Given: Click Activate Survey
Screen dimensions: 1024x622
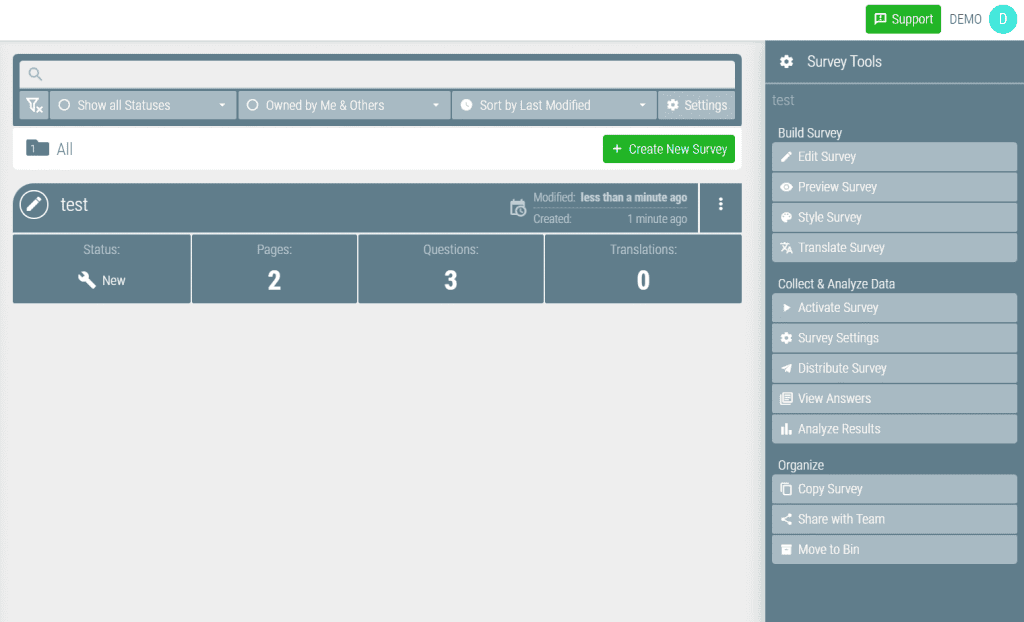Looking at the screenshot, I should [894, 308].
